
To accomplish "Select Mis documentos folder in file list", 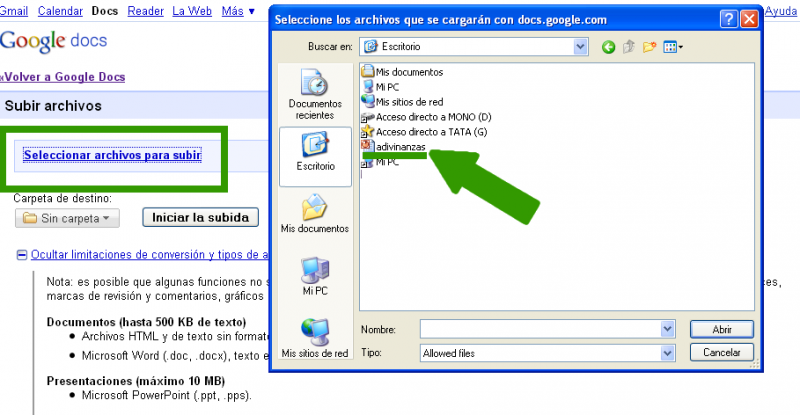I will point(402,72).
